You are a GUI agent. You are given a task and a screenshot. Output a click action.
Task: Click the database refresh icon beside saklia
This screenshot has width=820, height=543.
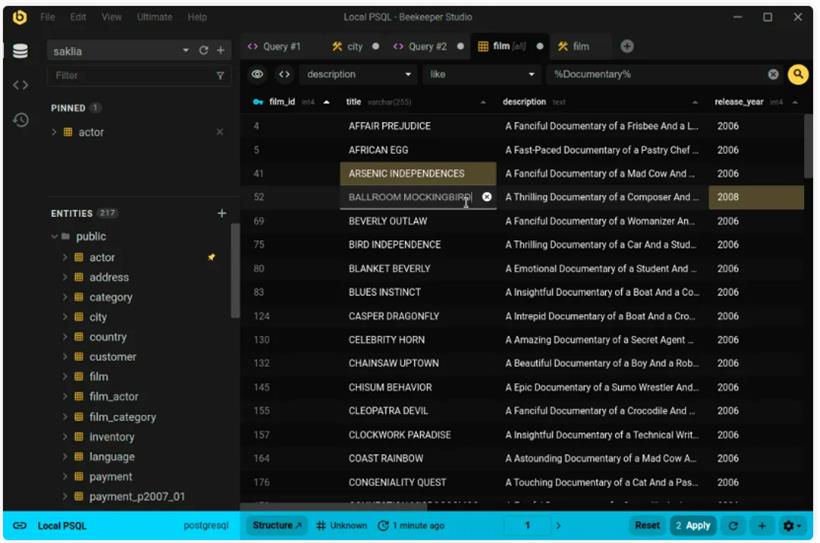tap(203, 50)
